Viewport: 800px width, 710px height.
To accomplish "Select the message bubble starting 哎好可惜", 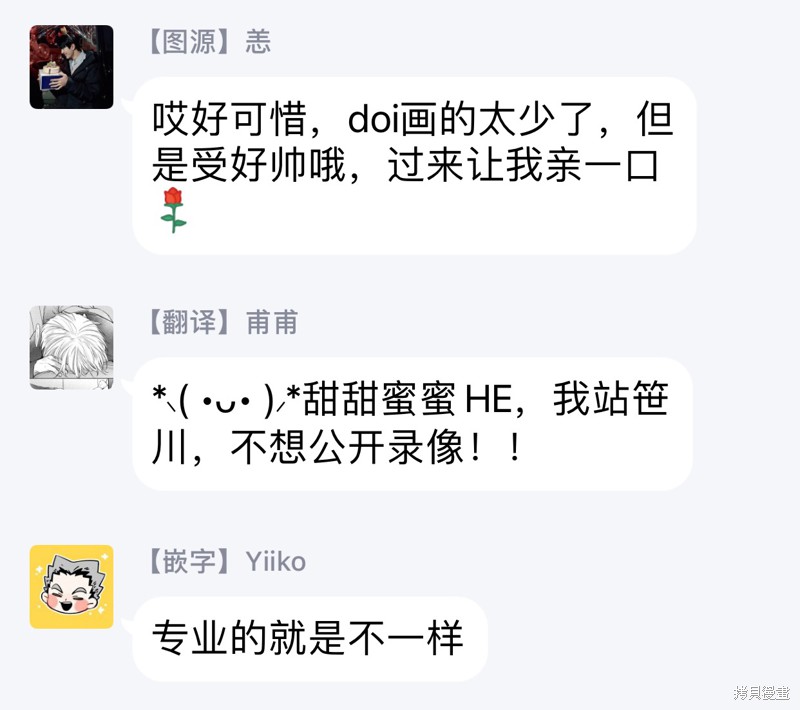I will [x=414, y=166].
